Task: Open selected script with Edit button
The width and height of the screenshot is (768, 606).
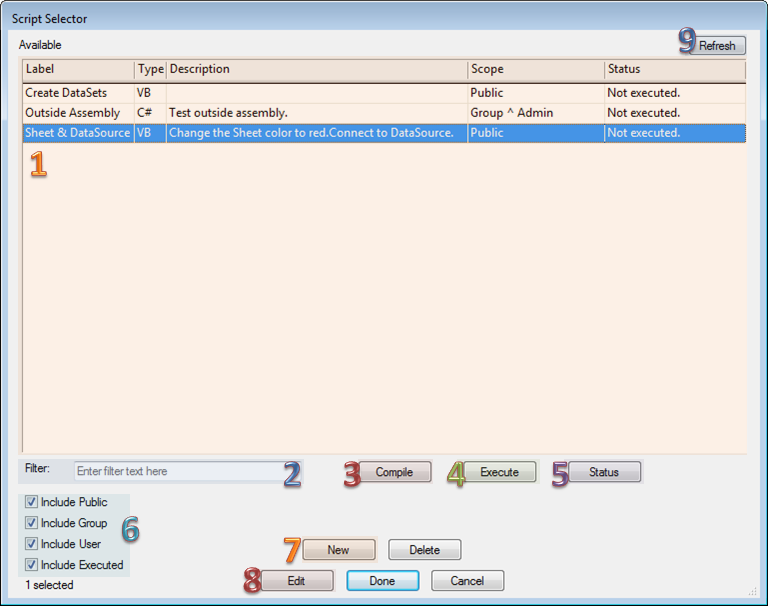Action: click(296, 581)
